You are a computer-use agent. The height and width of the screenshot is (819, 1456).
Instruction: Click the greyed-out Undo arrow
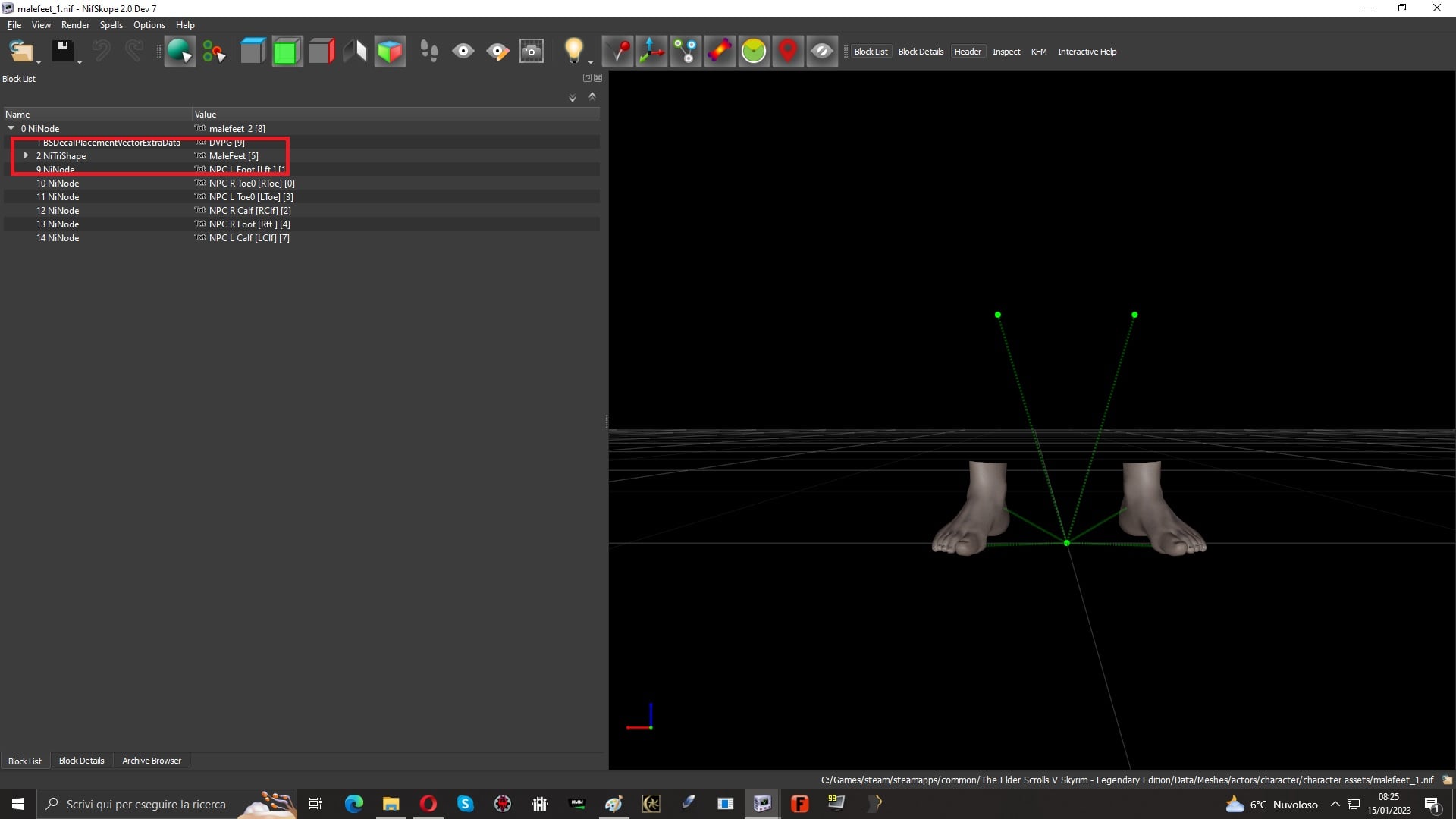click(x=101, y=52)
